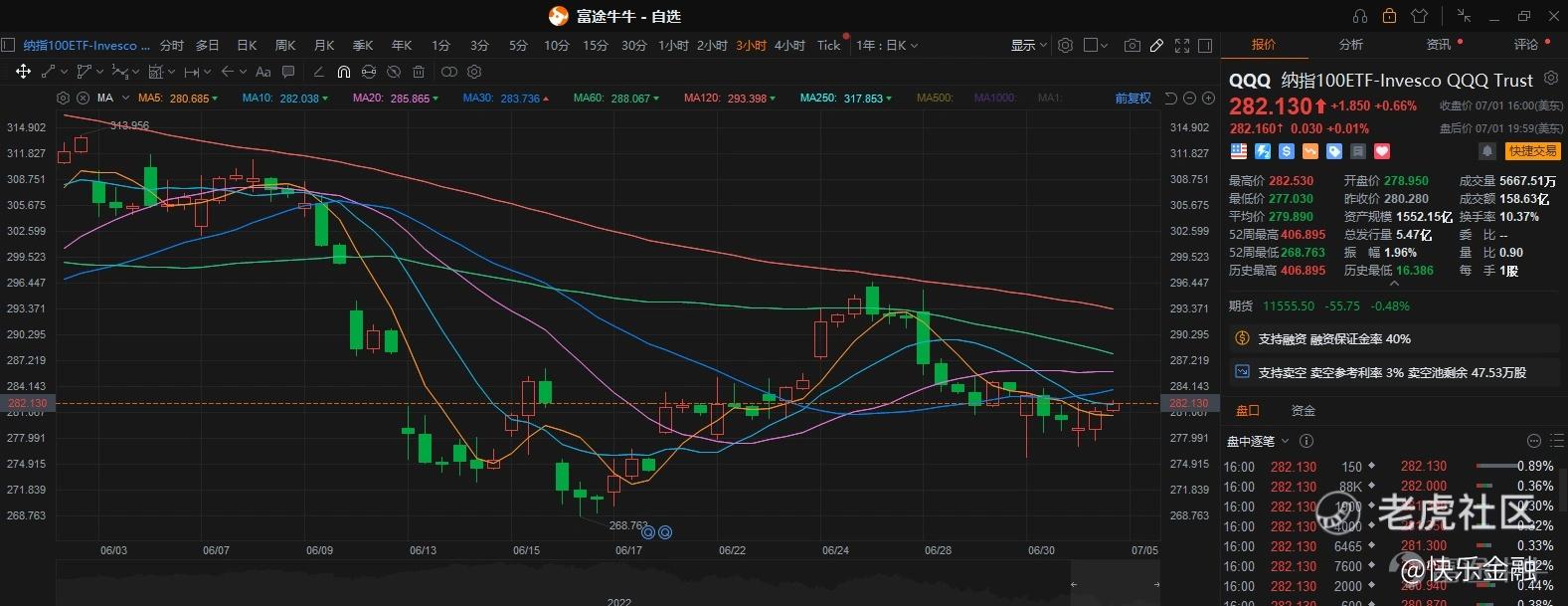
Task: Toggle left sidebar panel icon
Action: [8, 45]
